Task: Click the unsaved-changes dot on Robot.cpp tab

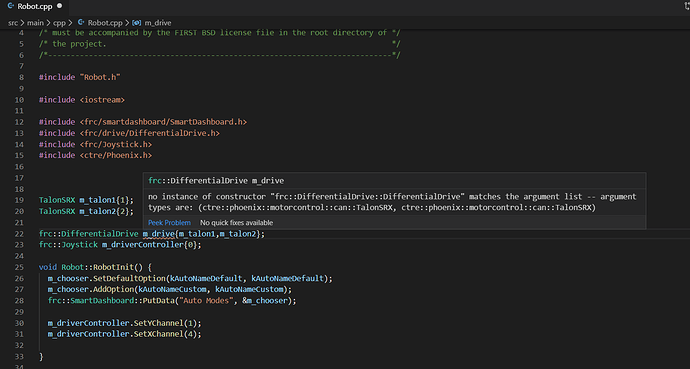Action: click(x=59, y=6)
